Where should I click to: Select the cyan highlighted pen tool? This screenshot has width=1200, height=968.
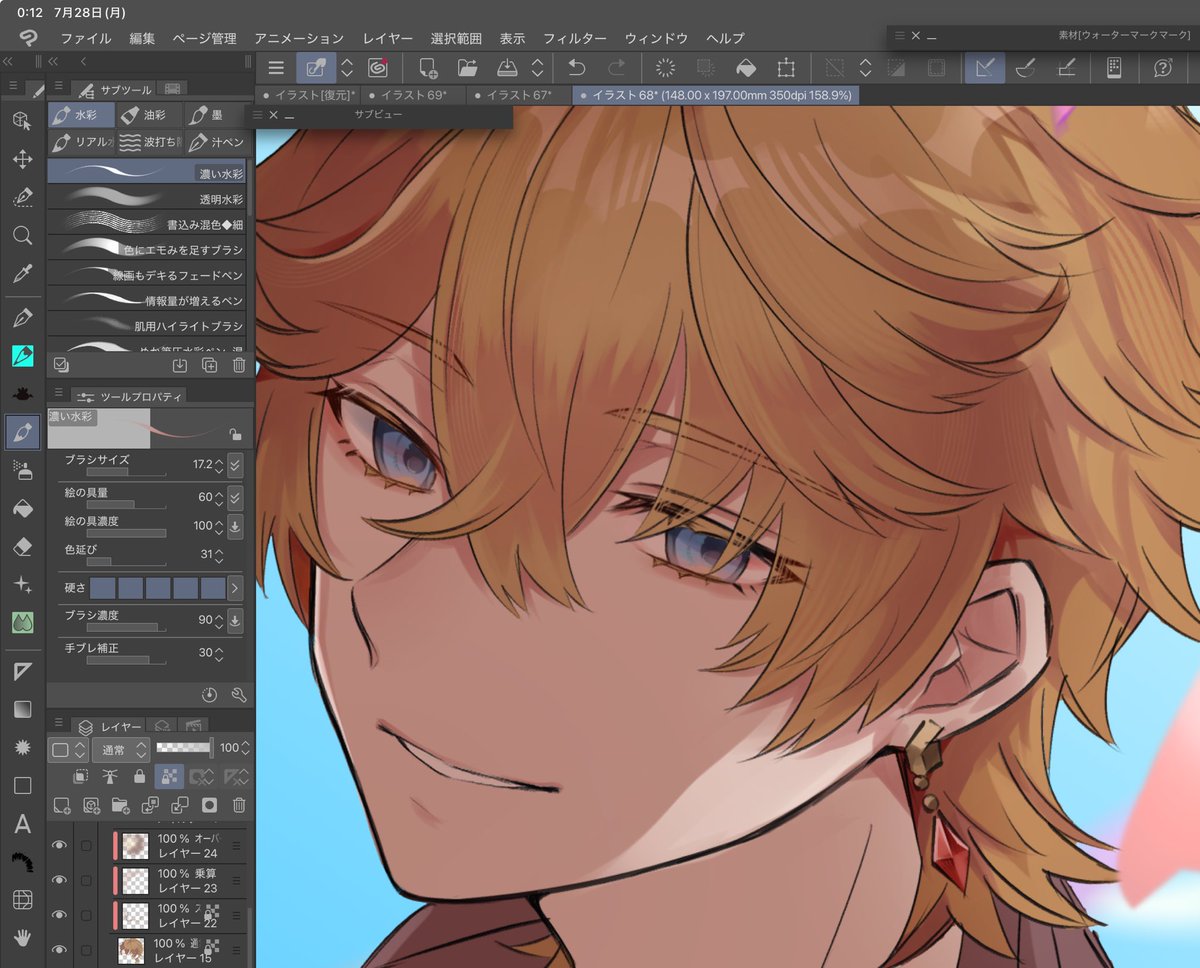22,356
